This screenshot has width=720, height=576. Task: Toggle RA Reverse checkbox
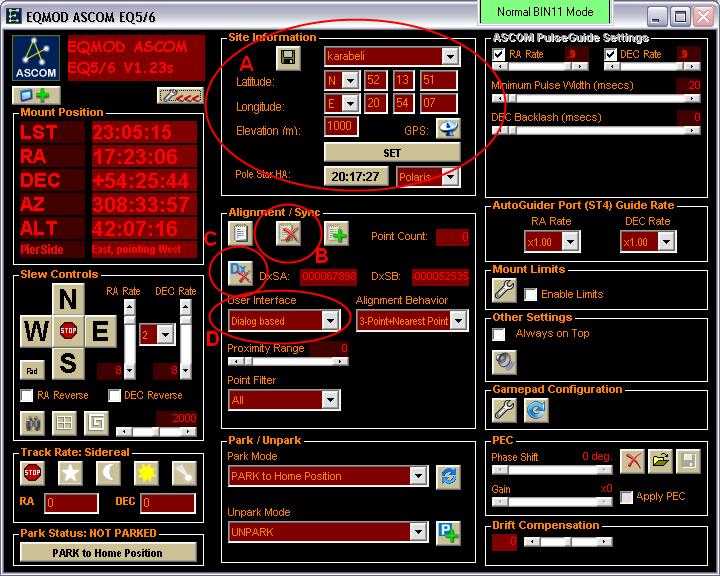[x=27, y=395]
